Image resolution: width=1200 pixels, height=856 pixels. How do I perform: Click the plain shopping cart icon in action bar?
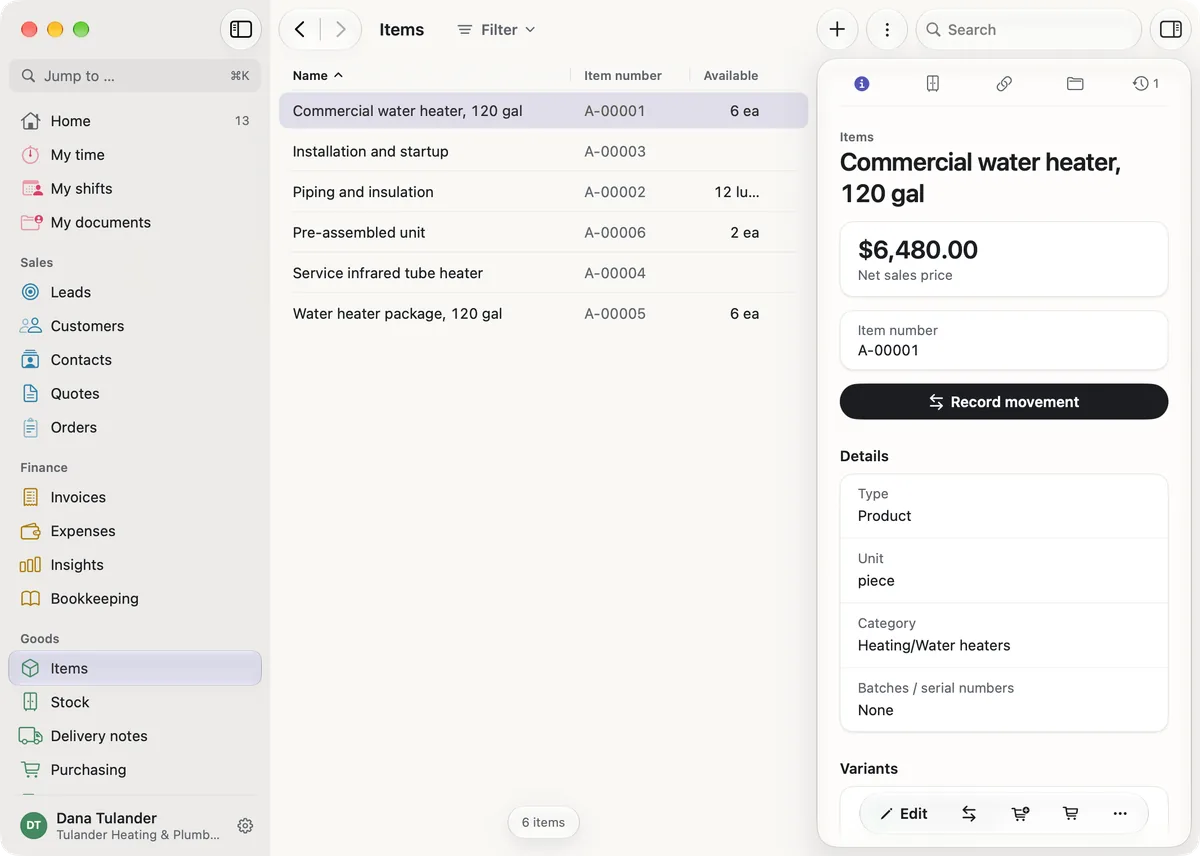[1070, 814]
